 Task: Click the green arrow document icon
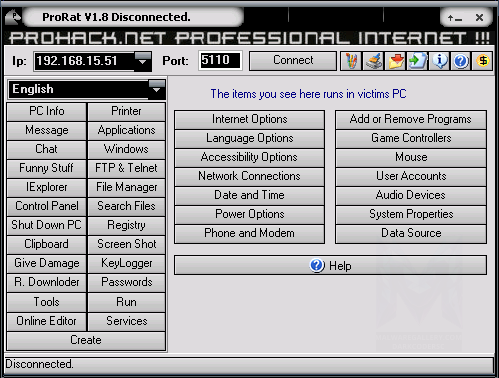417,61
